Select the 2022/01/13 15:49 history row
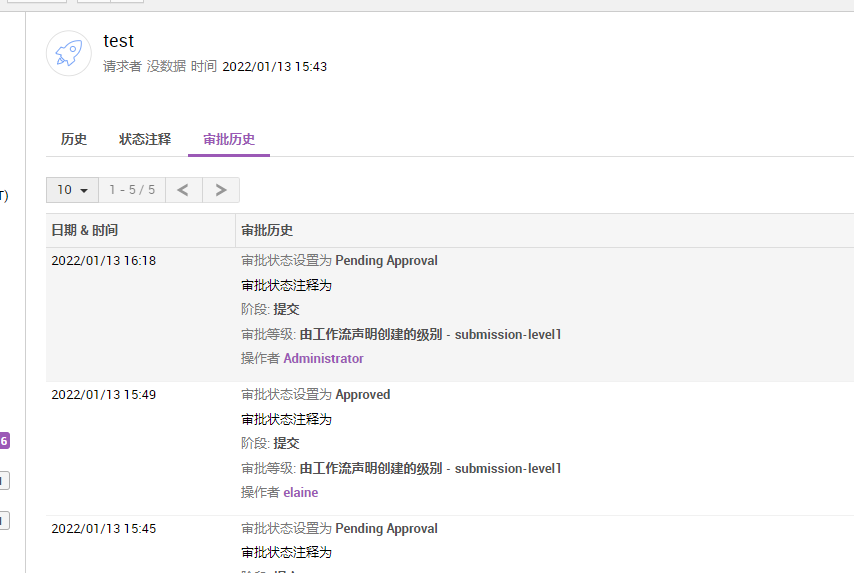The width and height of the screenshot is (854, 573). tap(104, 395)
